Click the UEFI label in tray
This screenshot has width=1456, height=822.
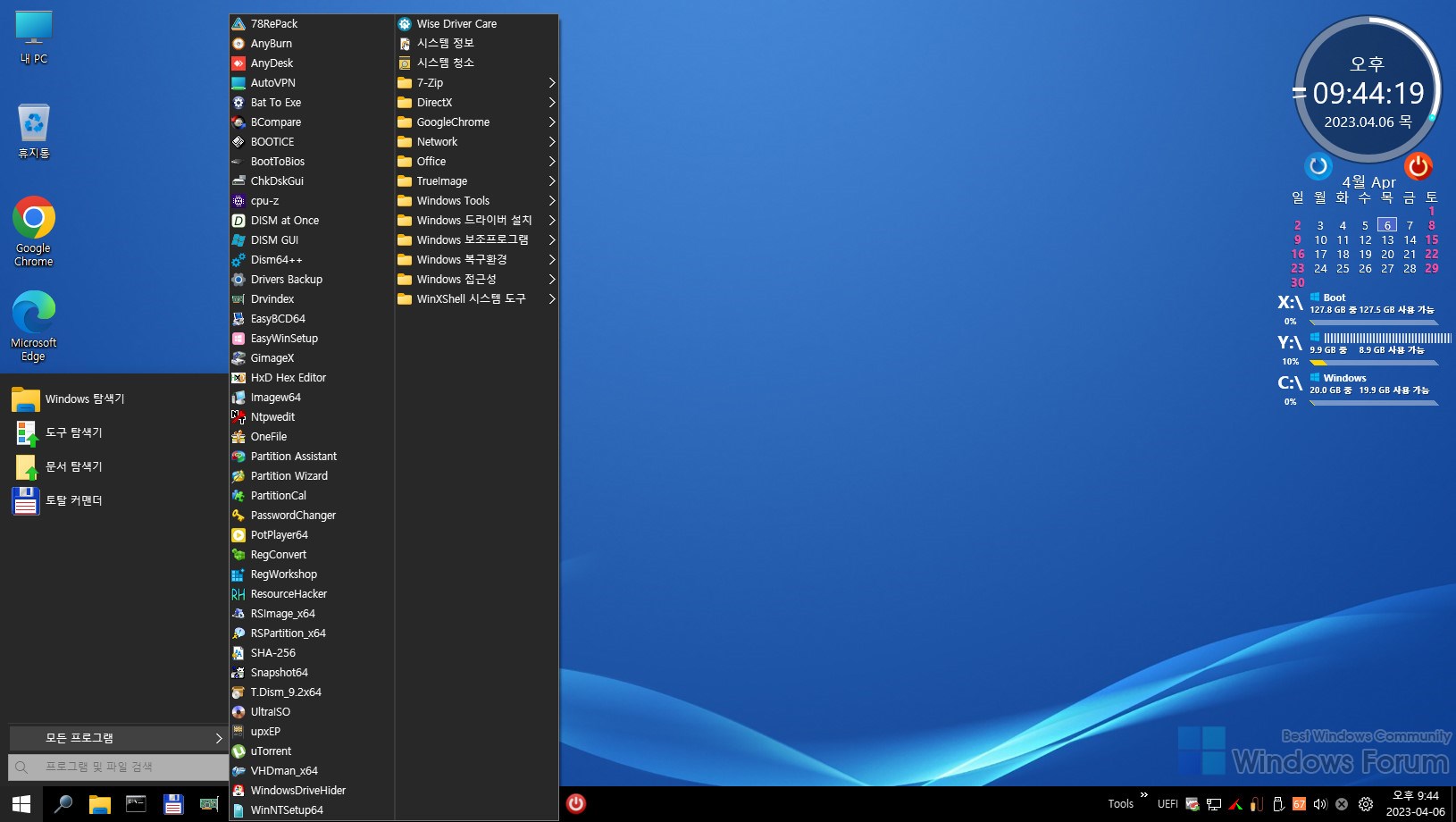(x=1167, y=804)
